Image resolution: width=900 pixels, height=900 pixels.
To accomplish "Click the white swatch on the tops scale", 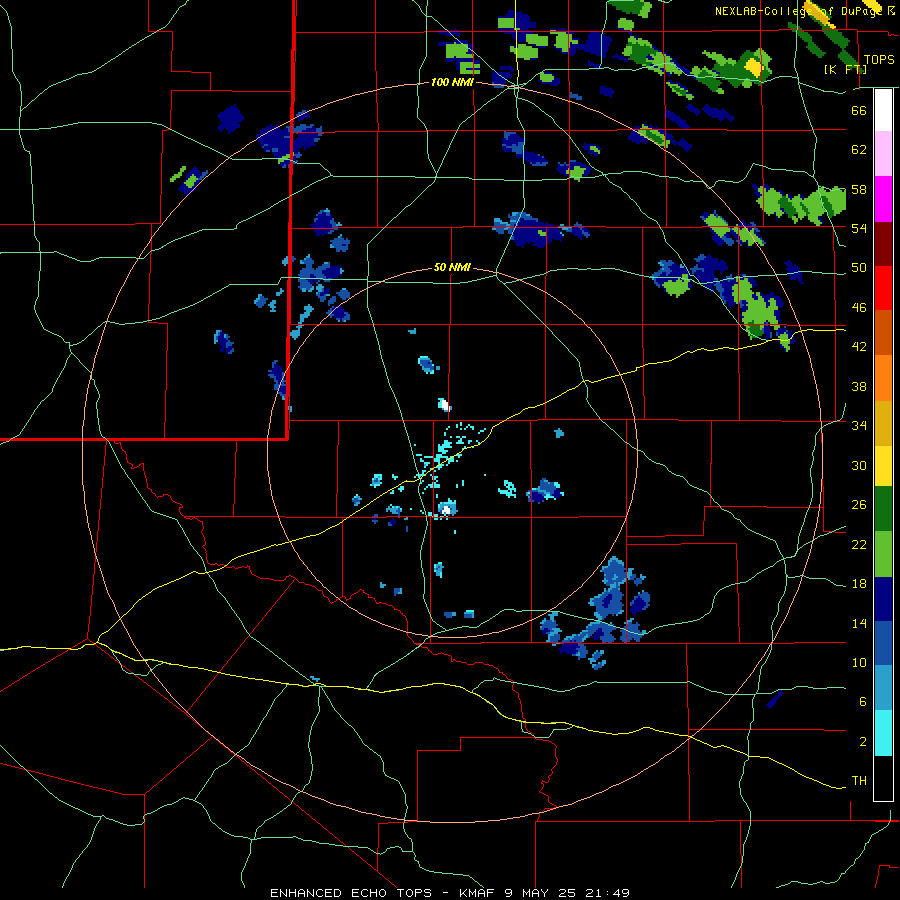I will pos(883,110).
